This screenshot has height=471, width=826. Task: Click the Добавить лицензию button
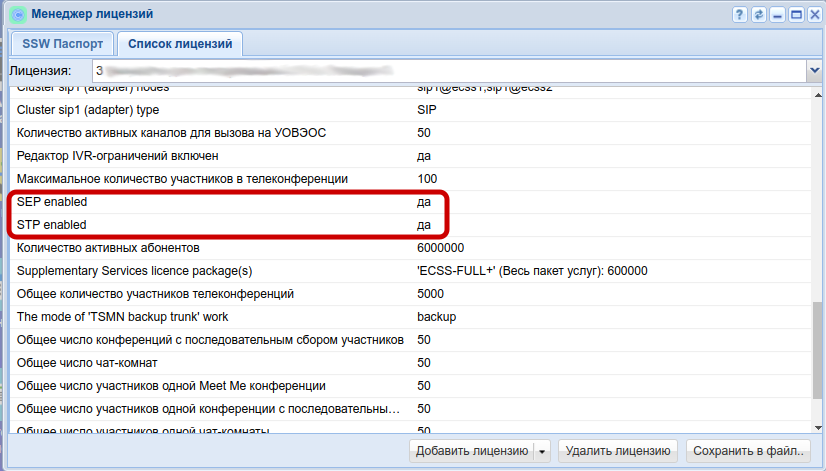click(x=471, y=451)
